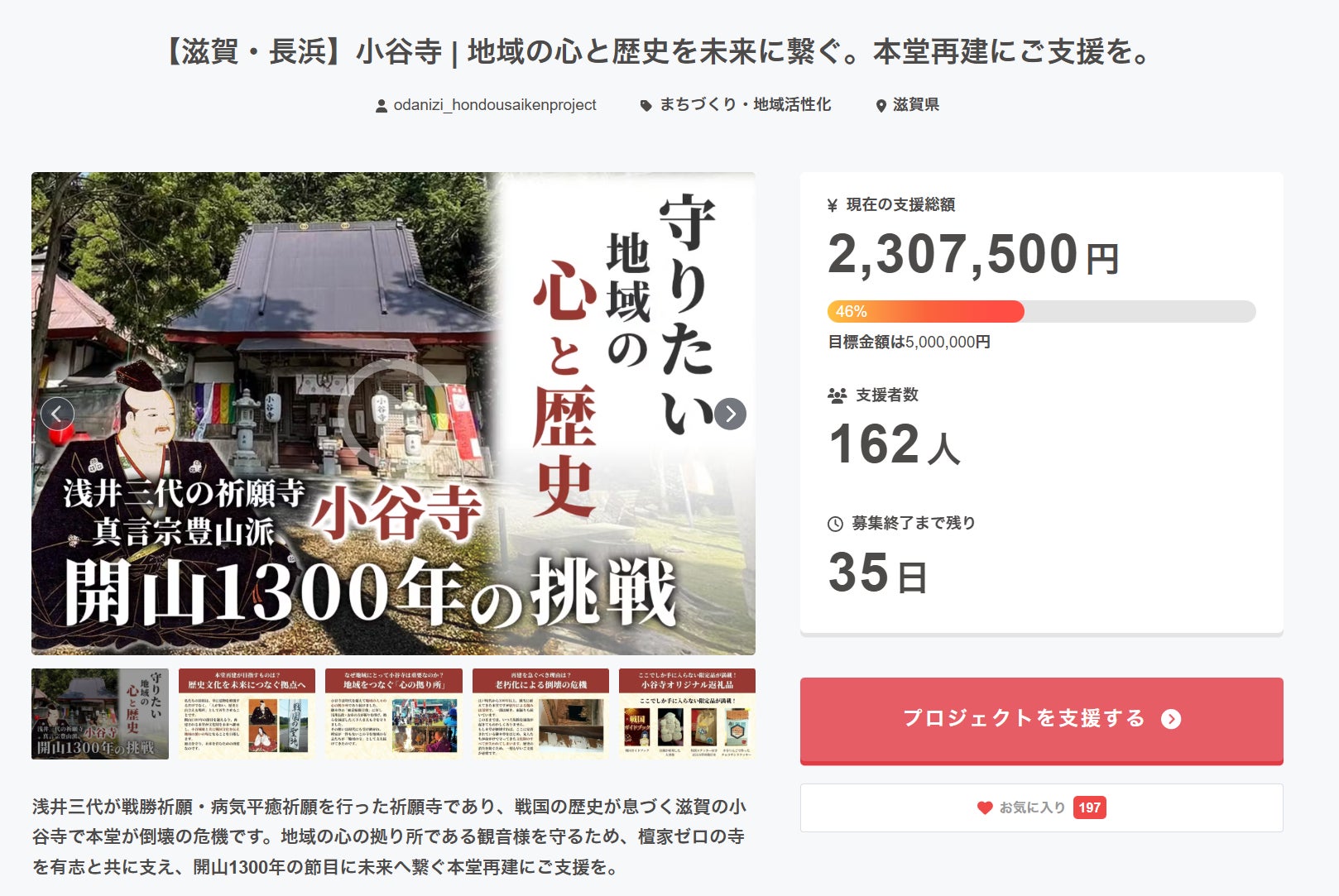Click arrow icon in プロジェクトを支援する button
The image size is (1339, 896).
pos(1171,719)
